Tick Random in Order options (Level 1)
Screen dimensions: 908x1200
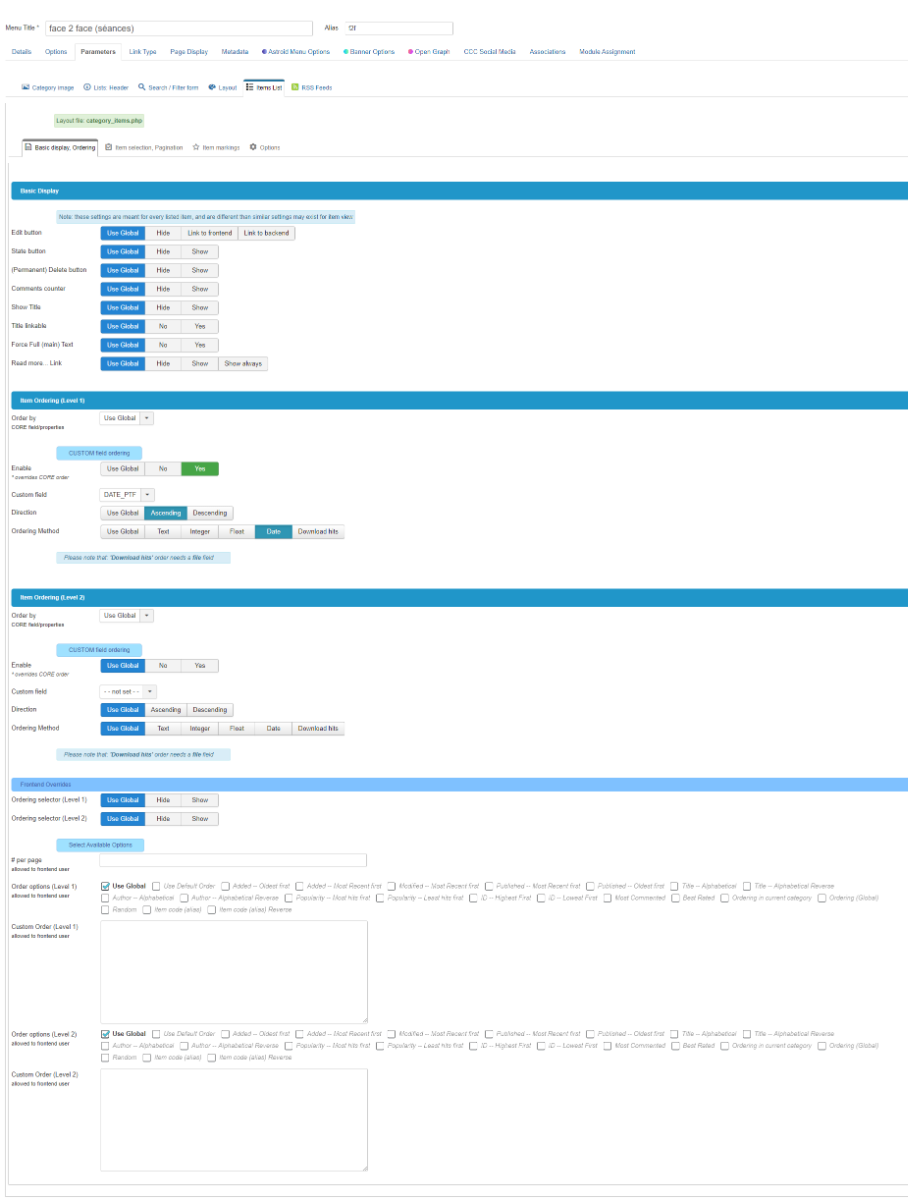tap(106, 910)
